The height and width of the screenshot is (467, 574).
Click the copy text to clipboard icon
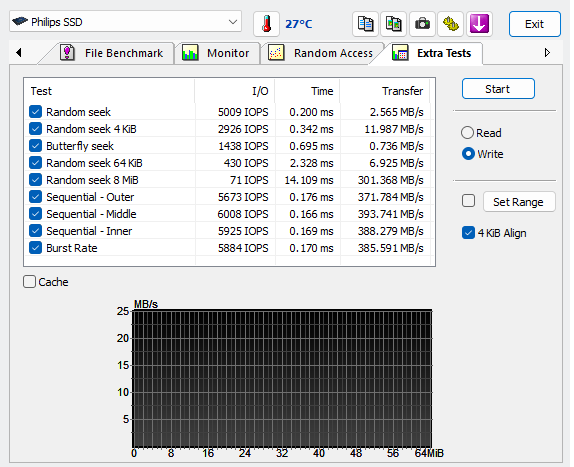pyautogui.click(x=365, y=24)
